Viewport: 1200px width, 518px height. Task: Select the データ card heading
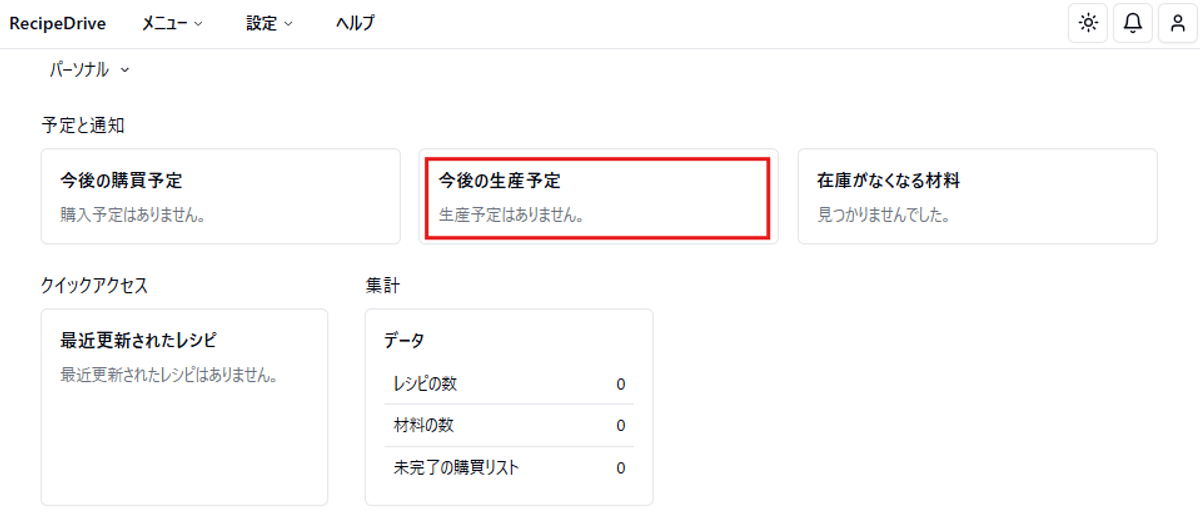coord(404,341)
